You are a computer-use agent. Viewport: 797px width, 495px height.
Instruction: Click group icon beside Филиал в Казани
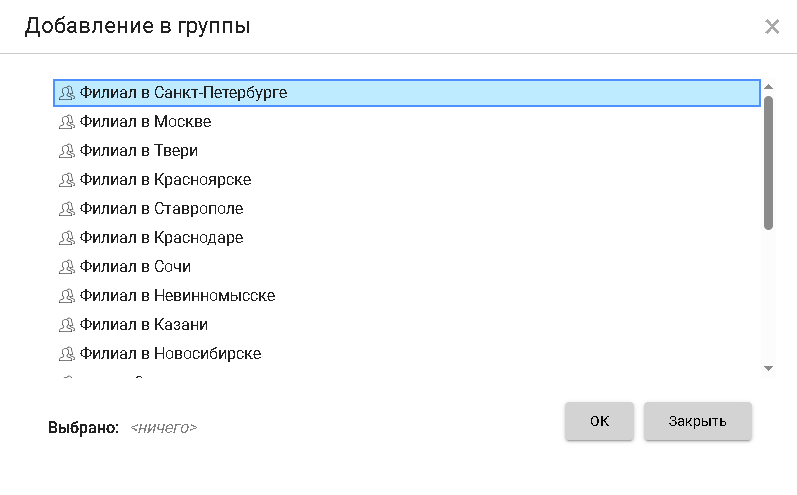[67, 325]
